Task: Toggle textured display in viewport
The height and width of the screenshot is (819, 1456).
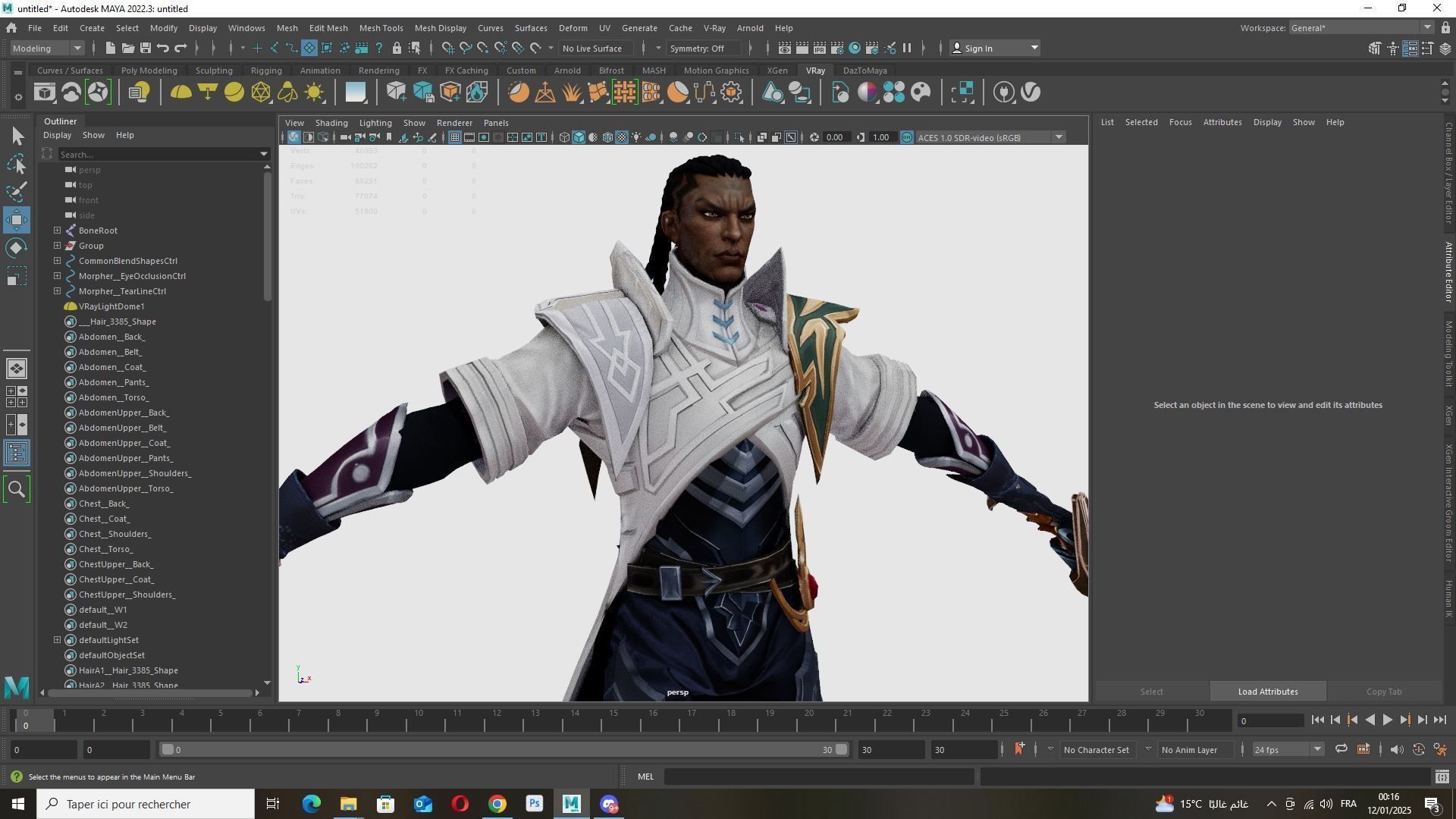Action: click(x=622, y=137)
